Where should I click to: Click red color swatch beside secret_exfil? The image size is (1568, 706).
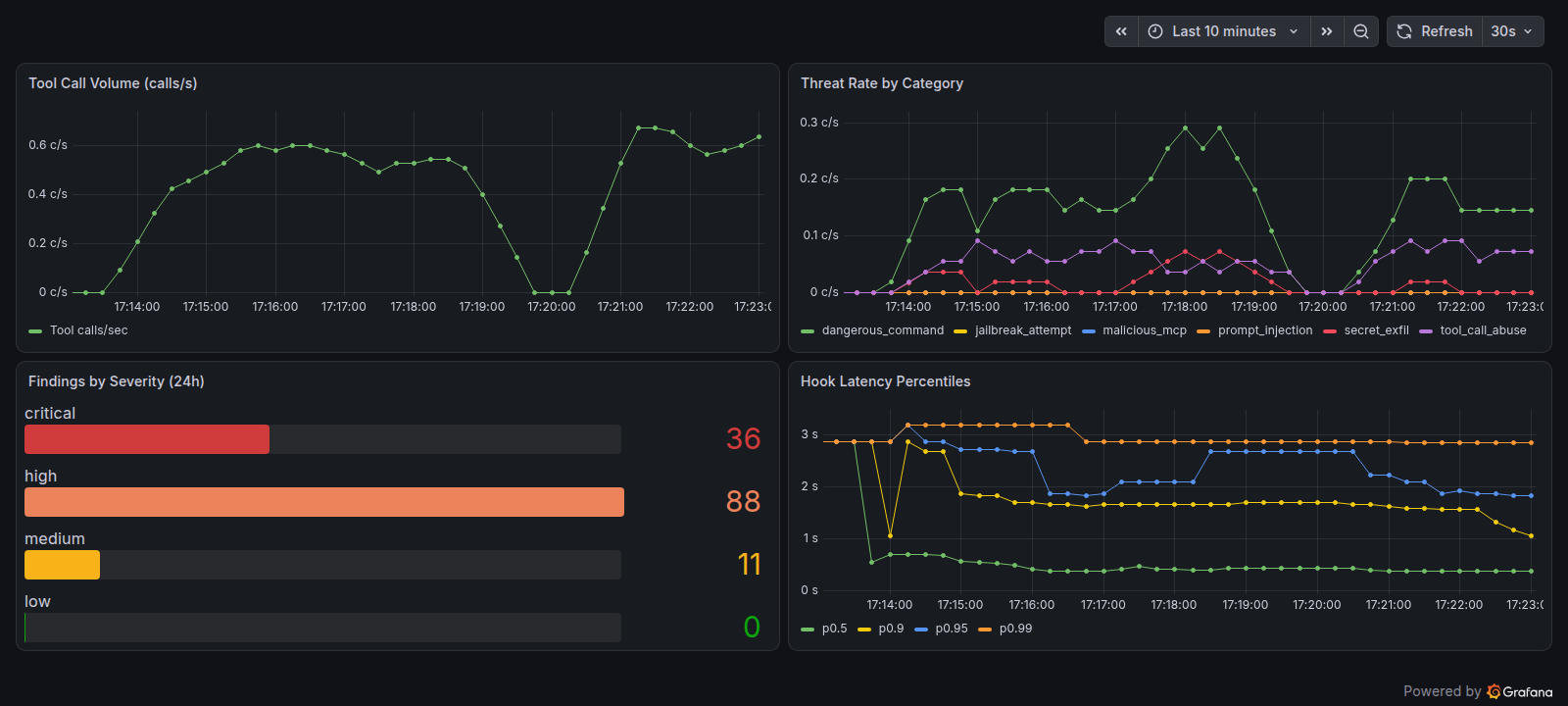click(x=1330, y=331)
